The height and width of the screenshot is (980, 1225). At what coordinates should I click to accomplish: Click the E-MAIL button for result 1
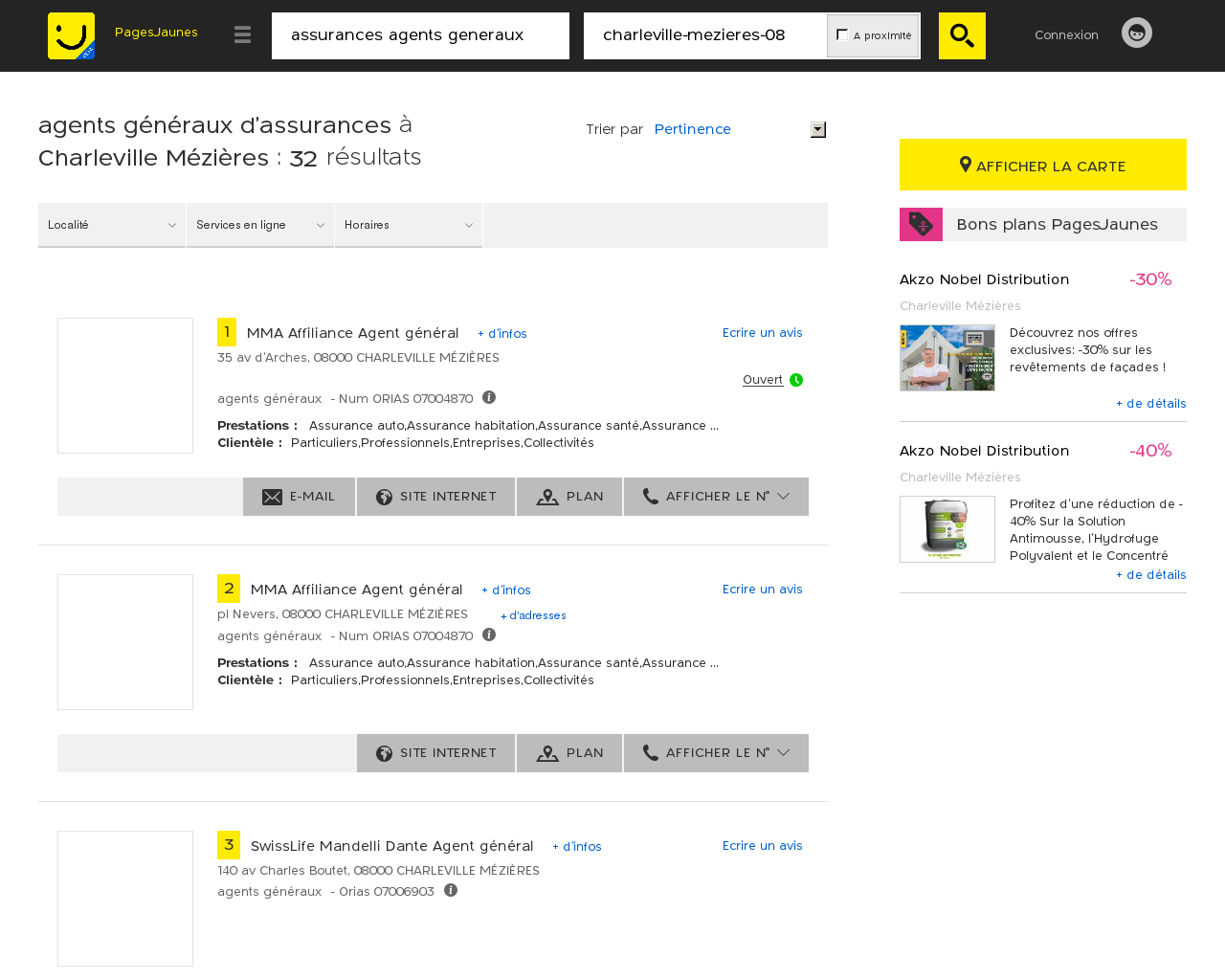[299, 497]
